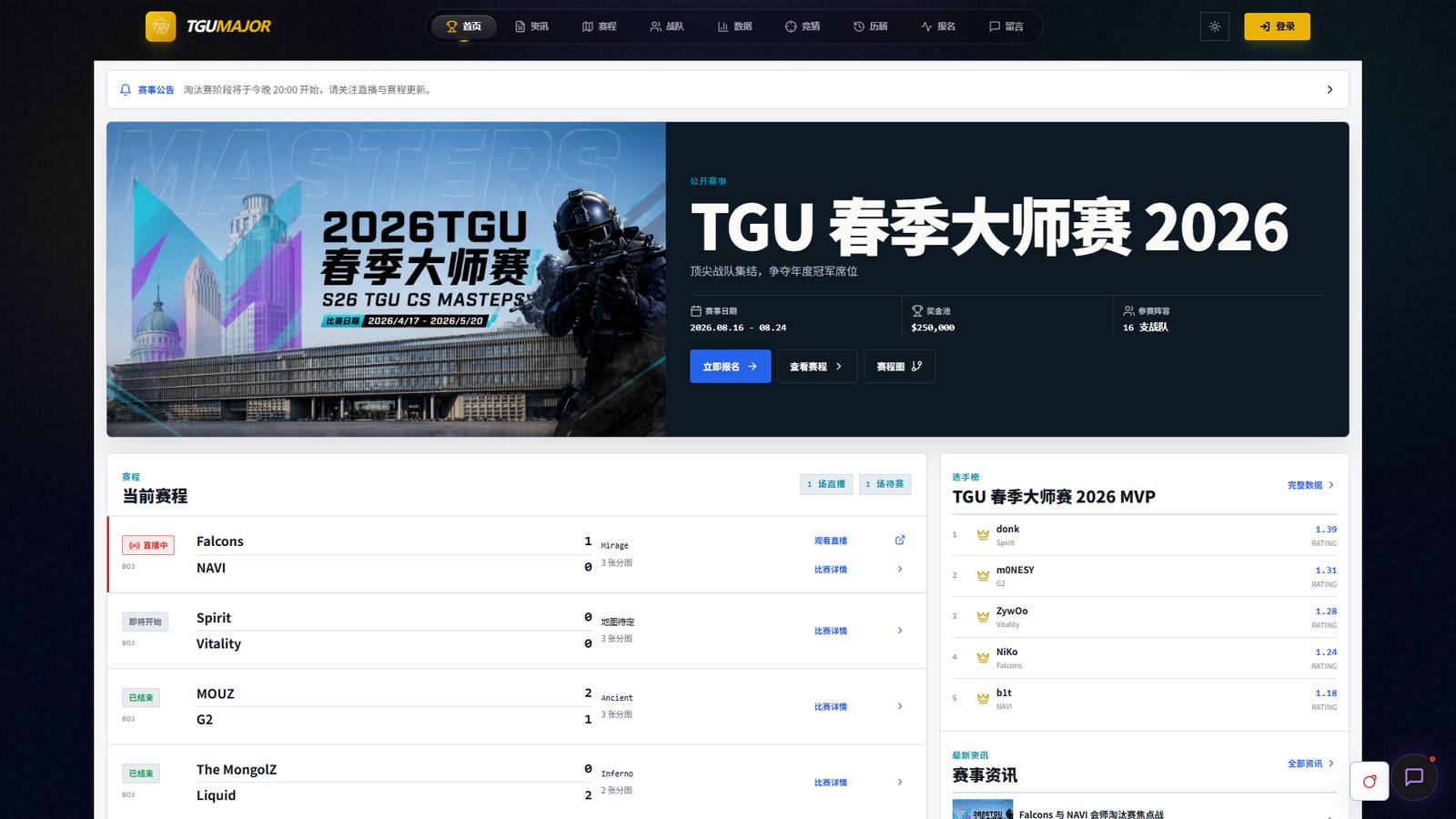Click the floating red circle icon button

(1370, 781)
